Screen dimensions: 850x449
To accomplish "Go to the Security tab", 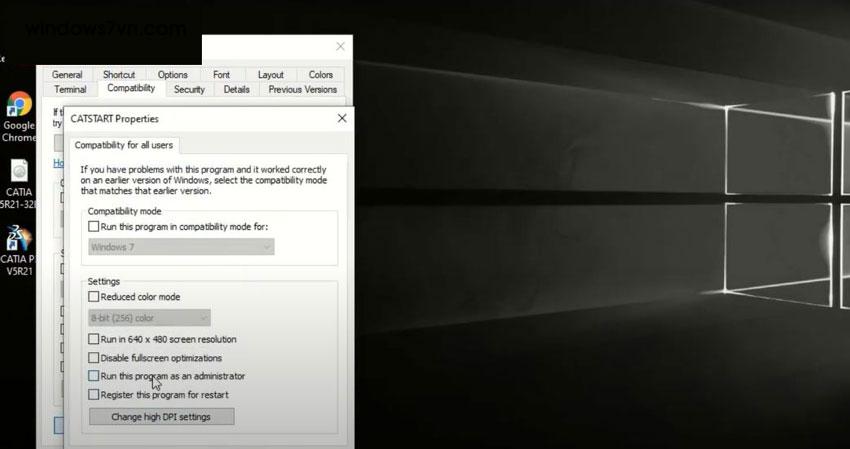I will tap(189, 90).
